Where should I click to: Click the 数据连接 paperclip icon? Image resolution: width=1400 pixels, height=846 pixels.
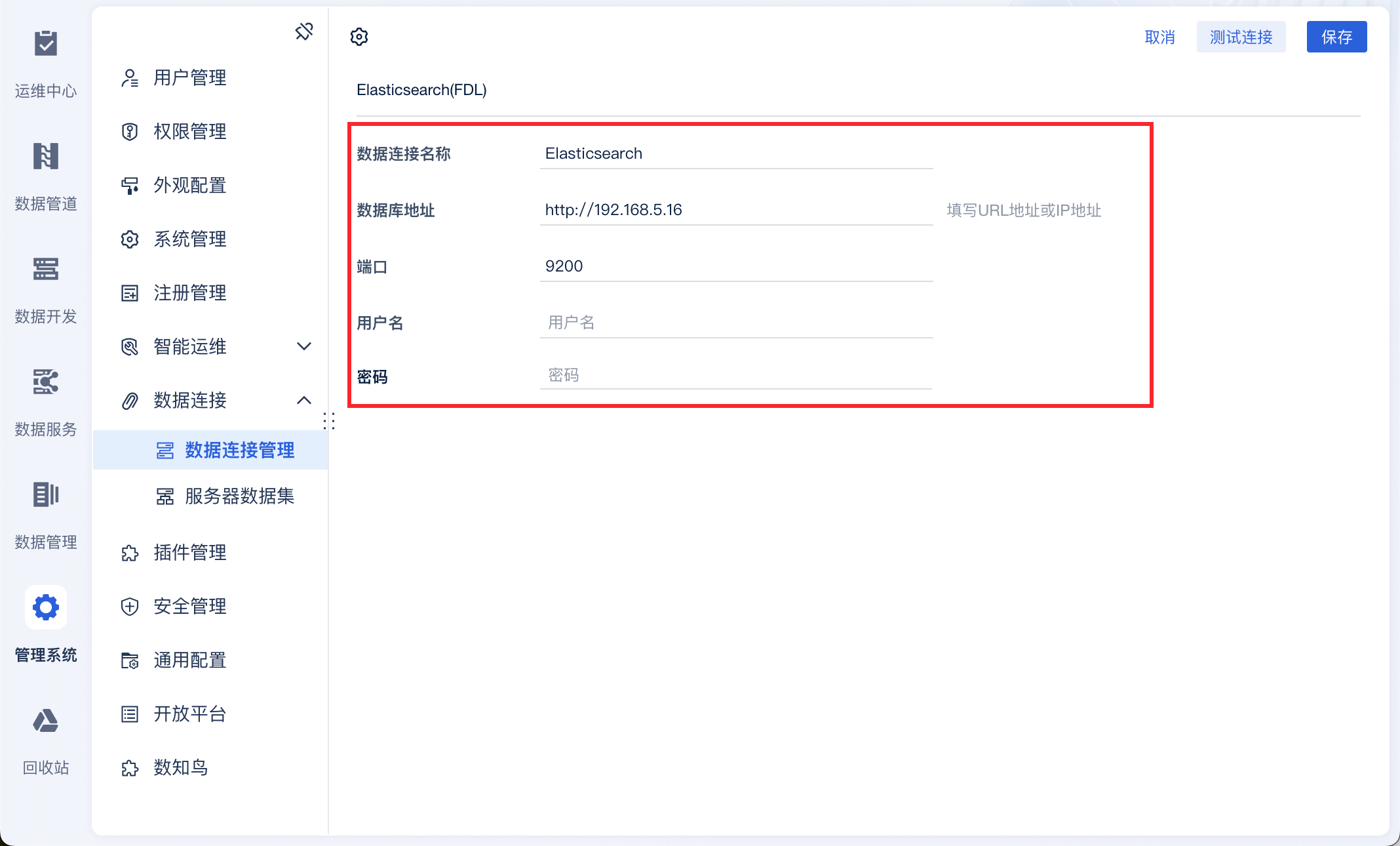pos(130,401)
